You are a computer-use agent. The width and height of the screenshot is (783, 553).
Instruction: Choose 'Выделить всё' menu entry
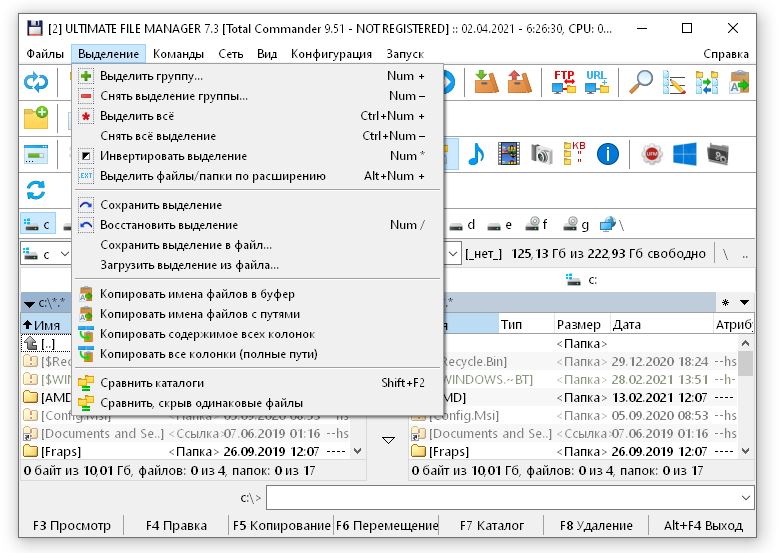258,116
